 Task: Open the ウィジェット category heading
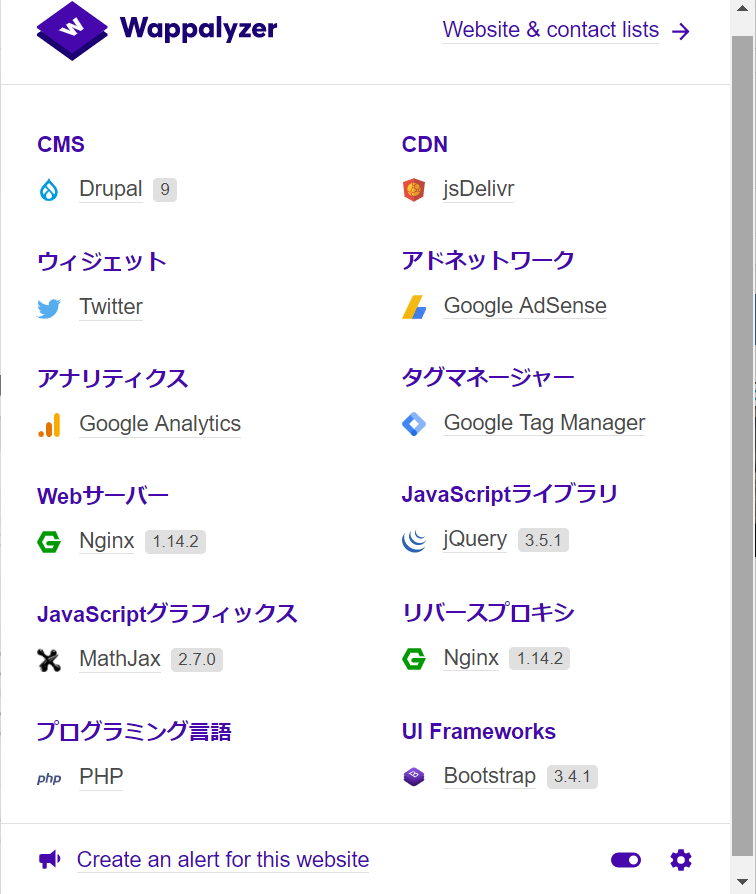point(102,262)
